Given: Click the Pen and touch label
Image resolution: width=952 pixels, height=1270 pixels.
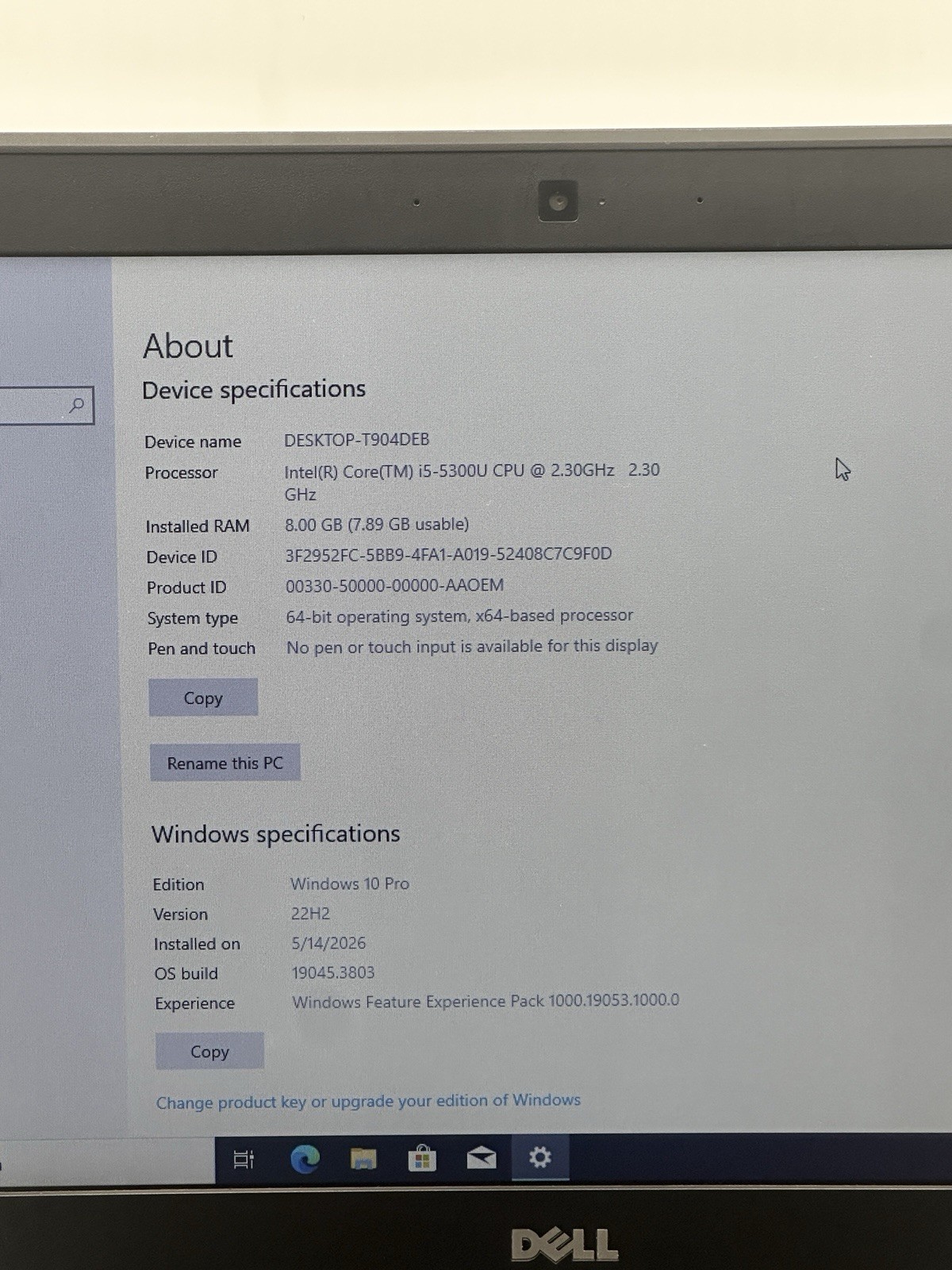Looking at the screenshot, I should [x=202, y=648].
